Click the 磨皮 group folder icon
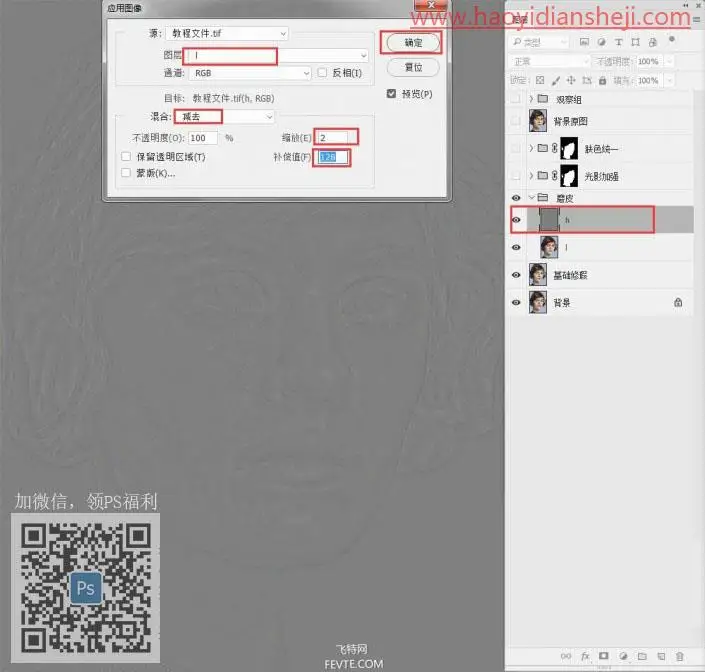This screenshot has height=672, width=705. point(543,197)
